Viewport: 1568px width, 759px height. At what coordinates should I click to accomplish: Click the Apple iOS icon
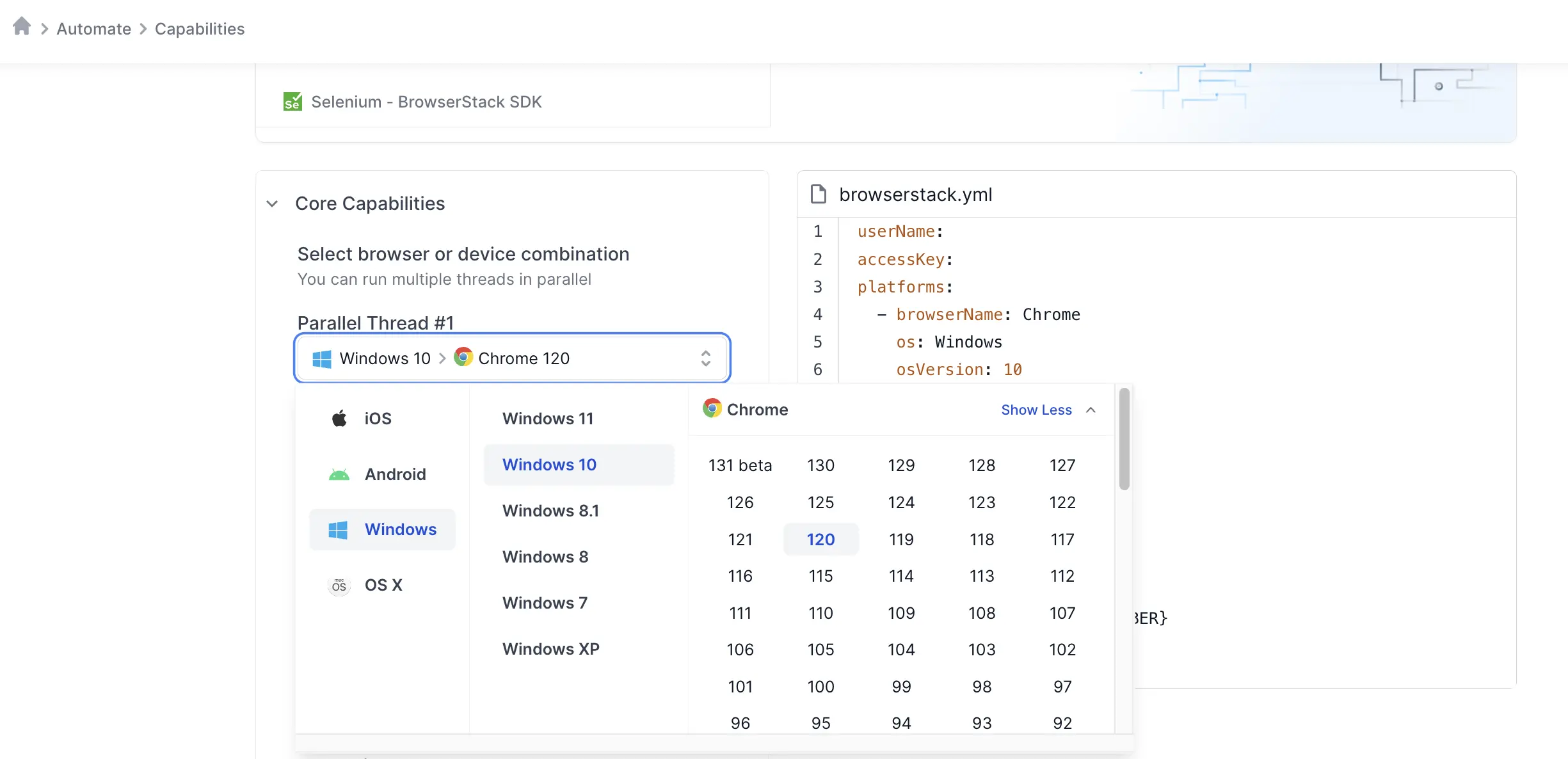pyautogui.click(x=339, y=419)
